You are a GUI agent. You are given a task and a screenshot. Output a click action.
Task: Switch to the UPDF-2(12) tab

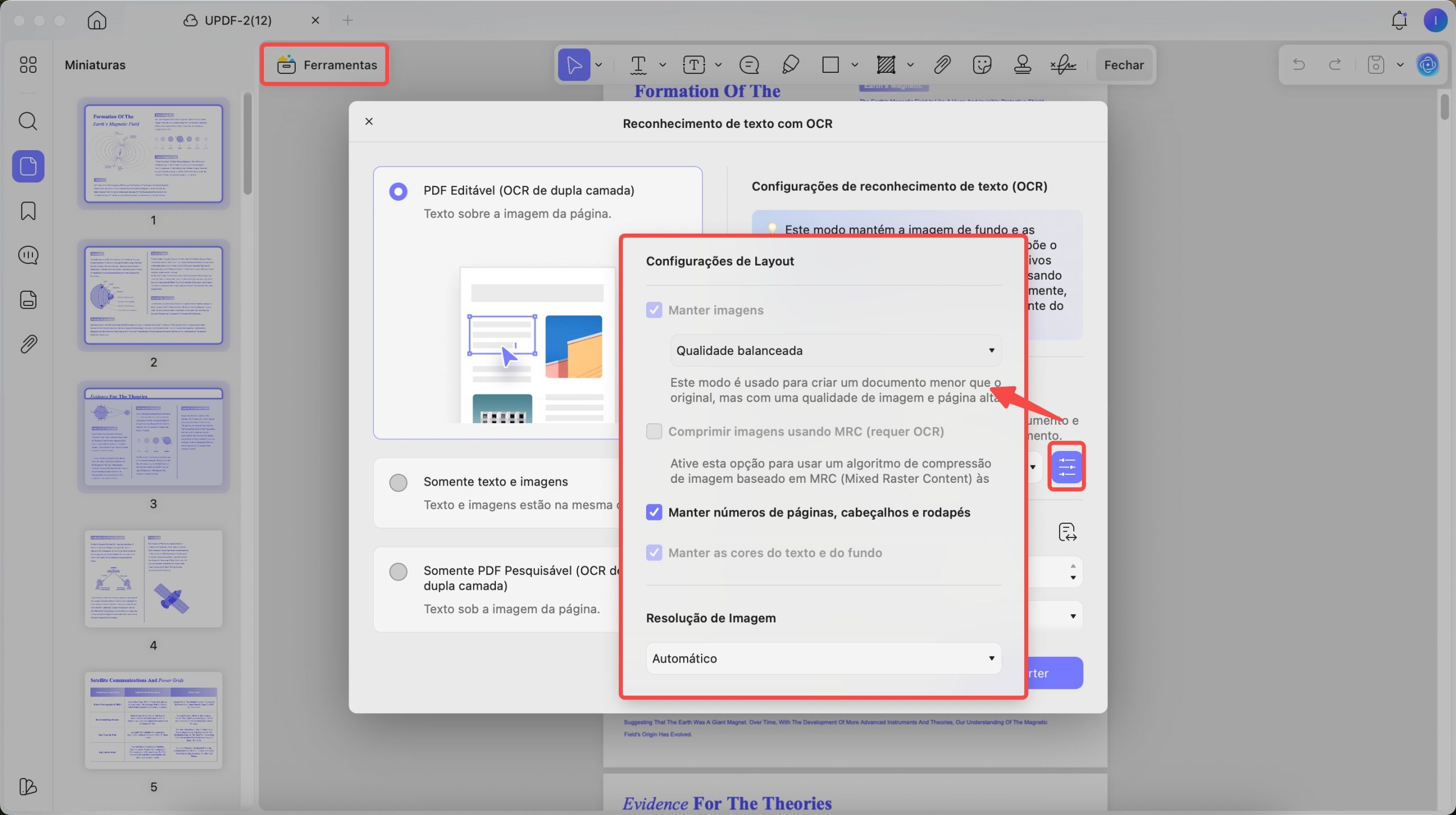tap(227, 20)
